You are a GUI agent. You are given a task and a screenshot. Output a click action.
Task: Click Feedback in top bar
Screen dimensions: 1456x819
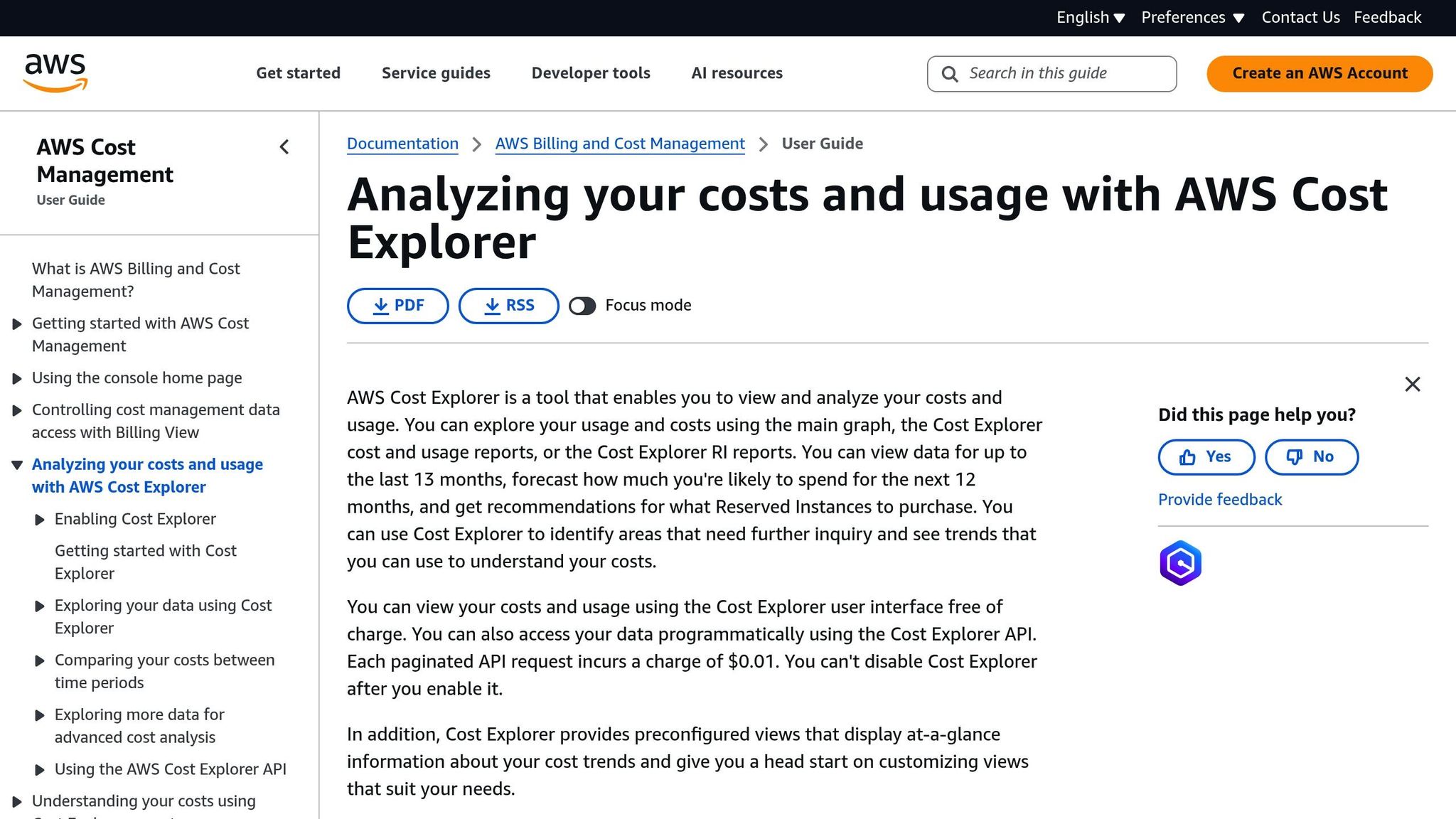point(1387,18)
